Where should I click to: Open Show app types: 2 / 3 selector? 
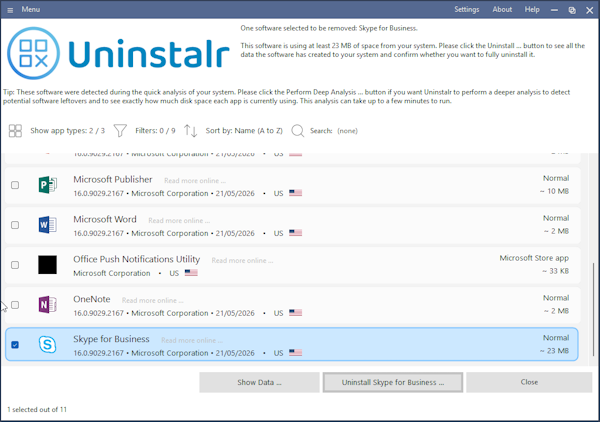[67, 131]
